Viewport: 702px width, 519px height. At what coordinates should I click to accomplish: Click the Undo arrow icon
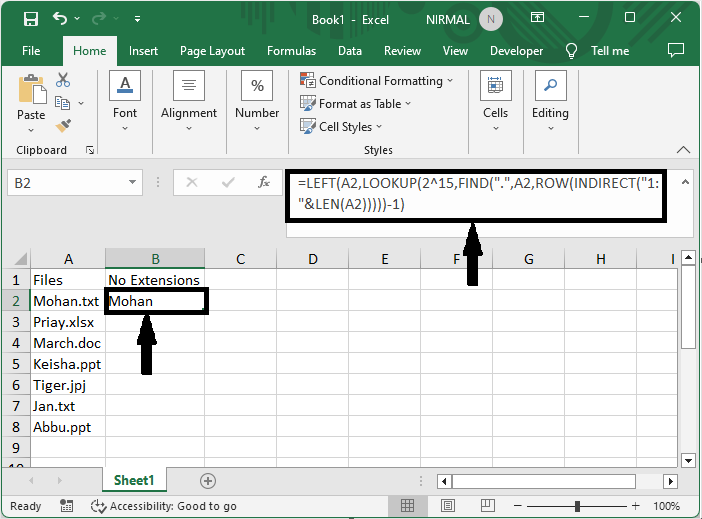tap(60, 18)
